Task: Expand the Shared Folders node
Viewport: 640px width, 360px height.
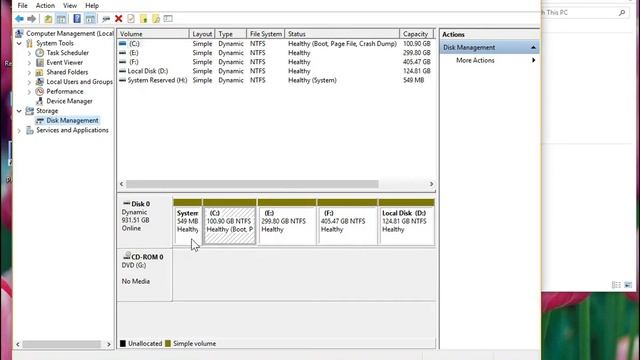Action: 29,72
